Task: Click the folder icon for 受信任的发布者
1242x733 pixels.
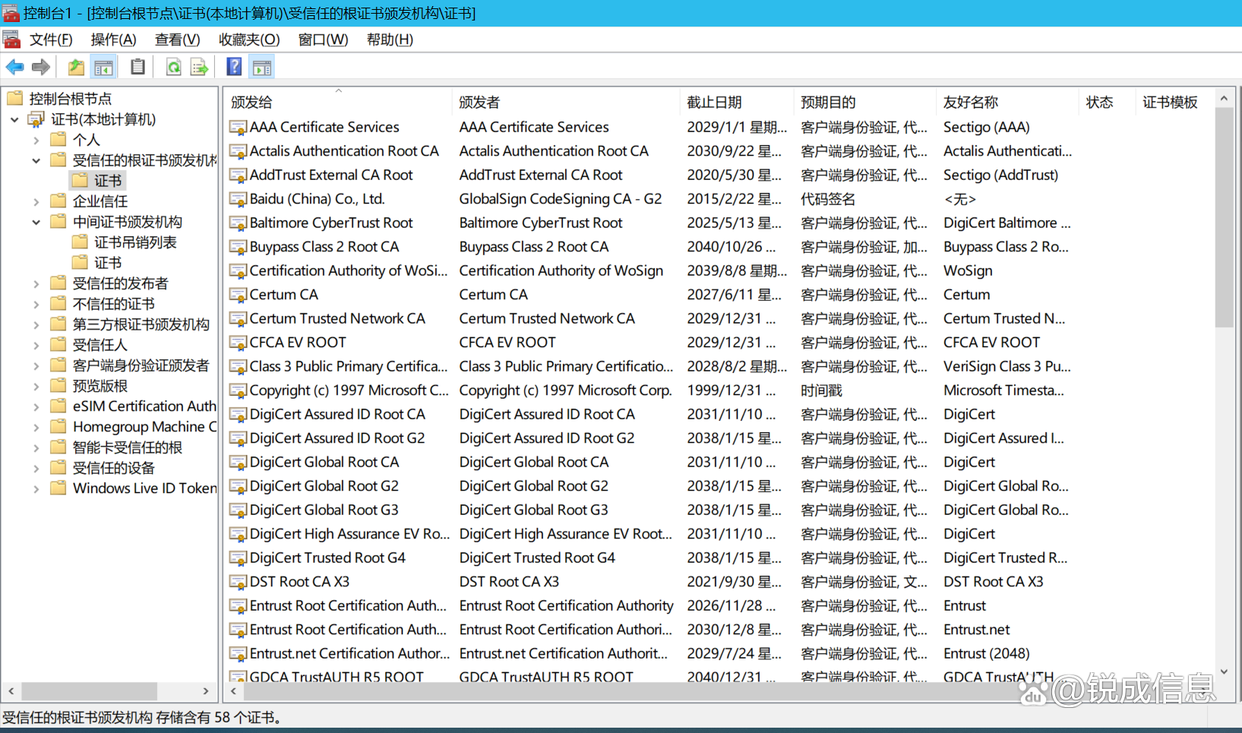Action: coord(59,283)
